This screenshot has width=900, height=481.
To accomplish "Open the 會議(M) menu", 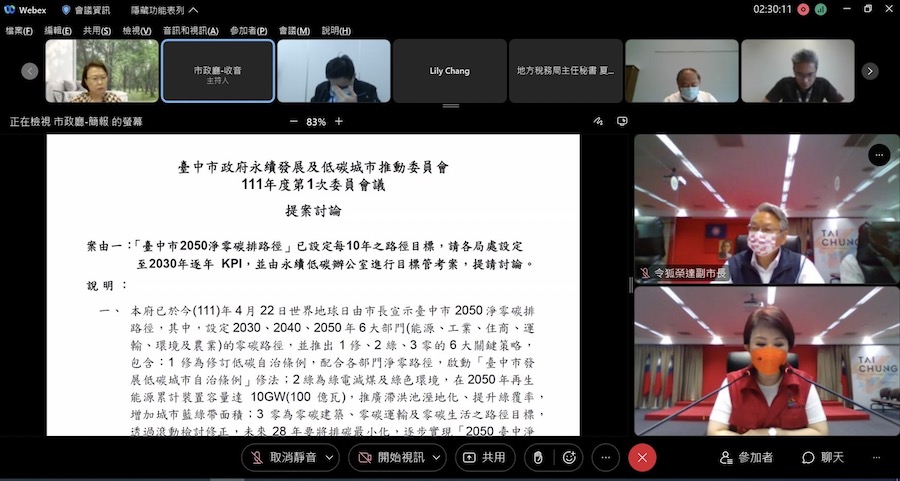I will point(294,31).
